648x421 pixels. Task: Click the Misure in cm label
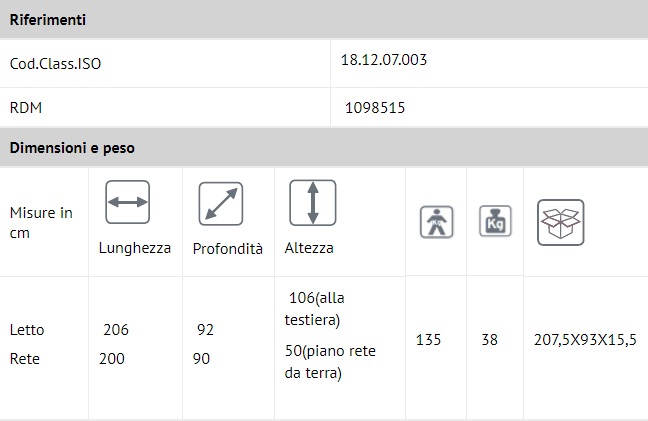[41, 221]
